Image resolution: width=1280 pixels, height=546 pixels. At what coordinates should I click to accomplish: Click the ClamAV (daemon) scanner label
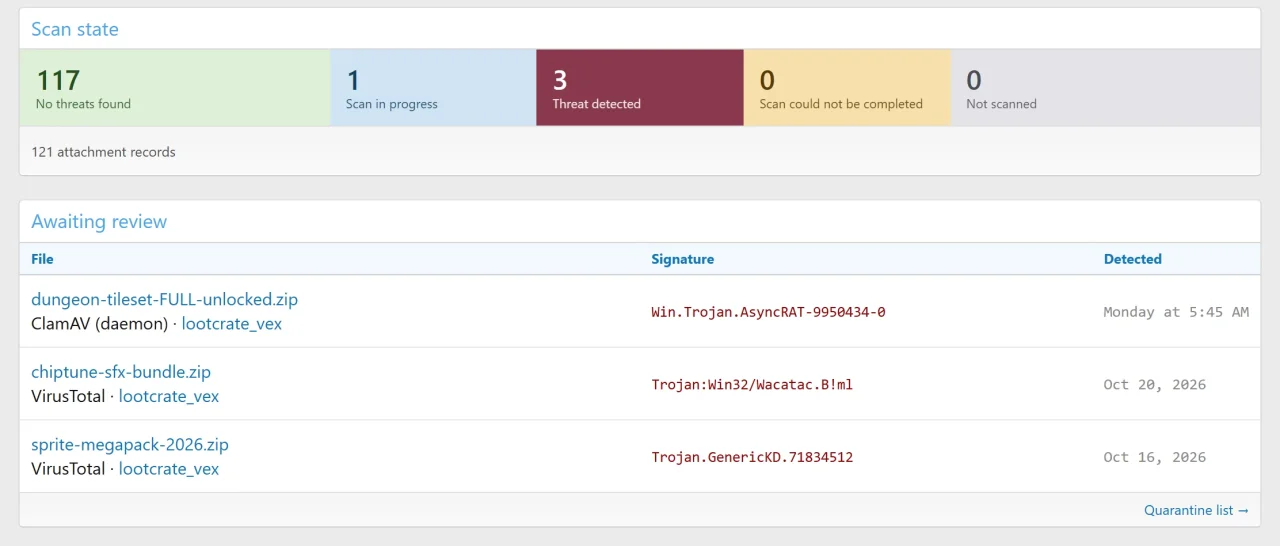[x=99, y=324]
